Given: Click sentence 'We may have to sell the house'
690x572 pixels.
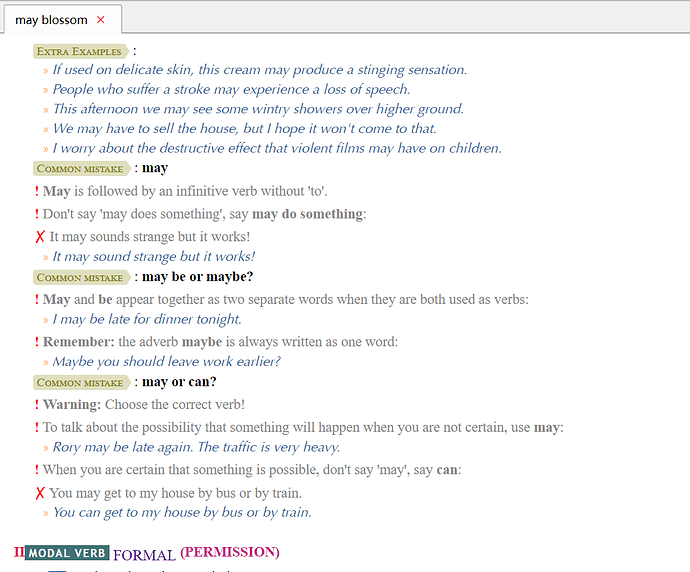Looking at the screenshot, I should pyautogui.click(x=244, y=129).
